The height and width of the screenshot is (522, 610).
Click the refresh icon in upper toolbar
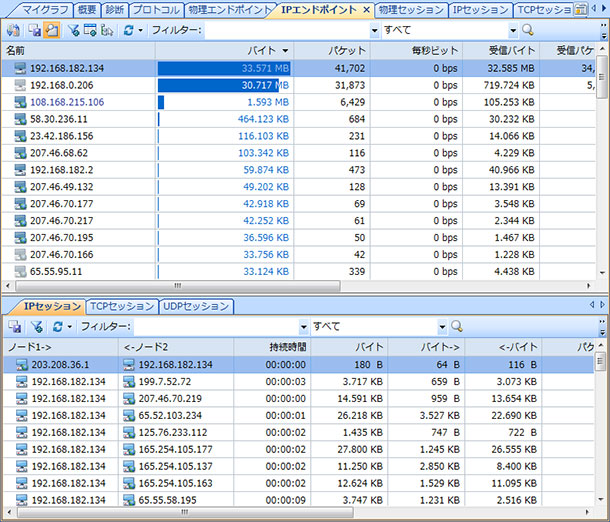pos(128,30)
